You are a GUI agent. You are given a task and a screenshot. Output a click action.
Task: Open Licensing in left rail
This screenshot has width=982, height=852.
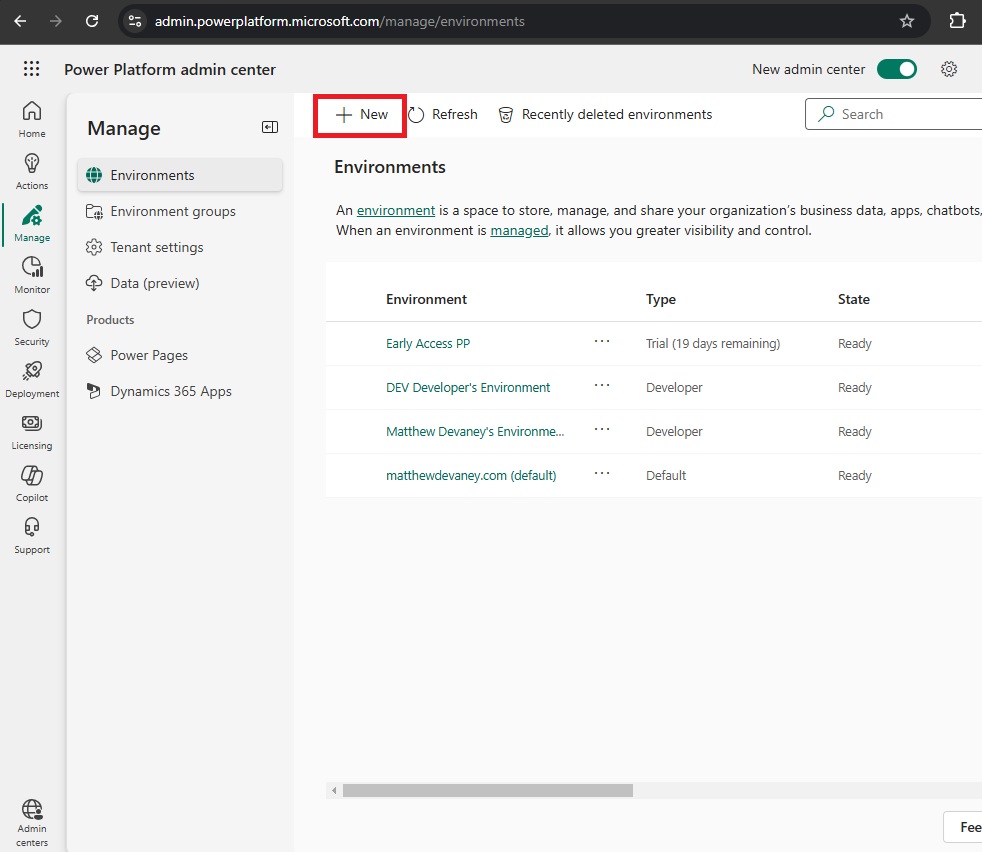click(32, 431)
